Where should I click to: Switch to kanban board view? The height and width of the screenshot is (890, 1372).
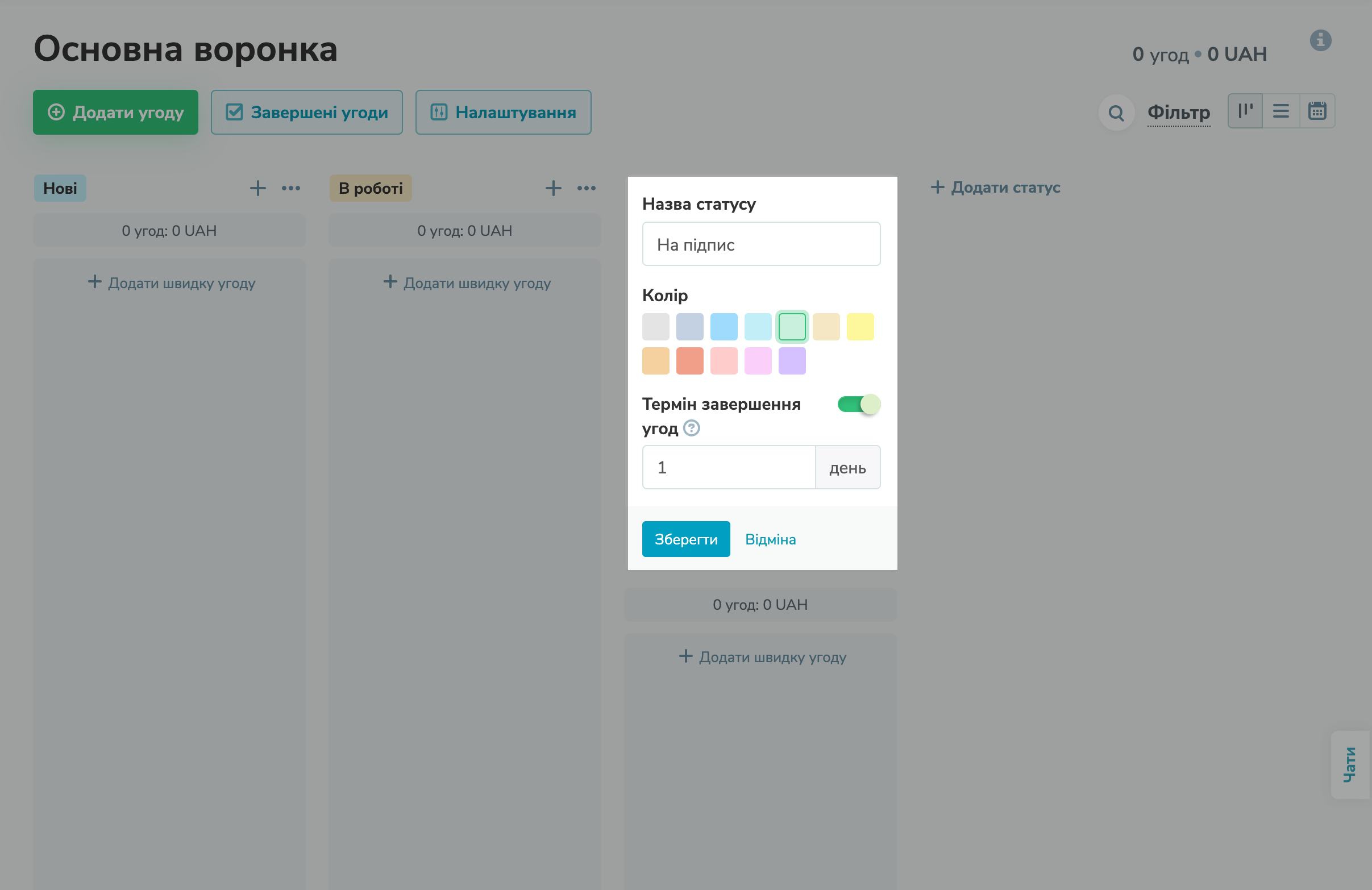(x=1245, y=111)
